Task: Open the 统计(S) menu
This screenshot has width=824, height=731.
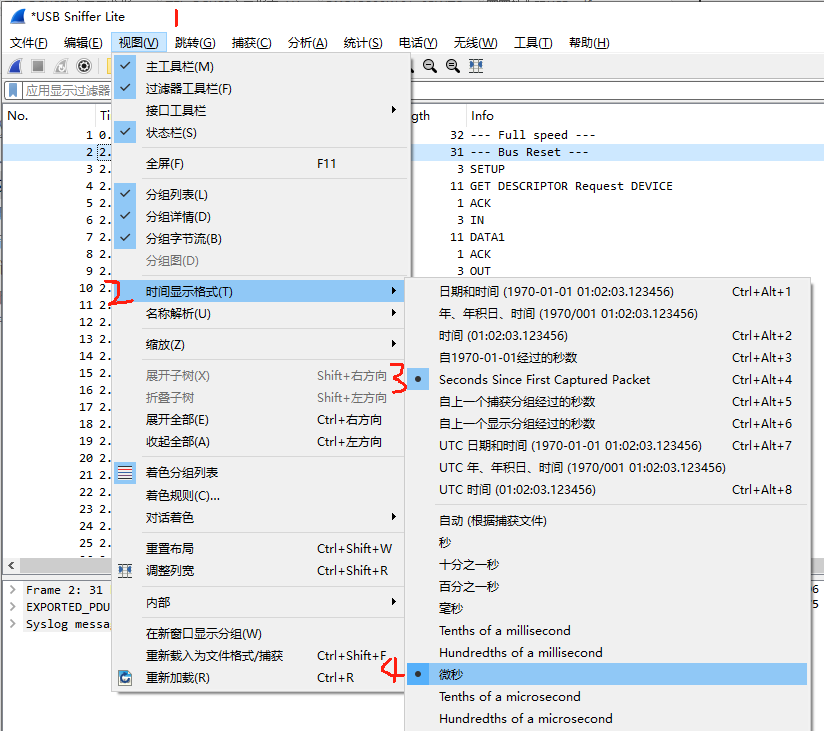Action: (x=363, y=43)
